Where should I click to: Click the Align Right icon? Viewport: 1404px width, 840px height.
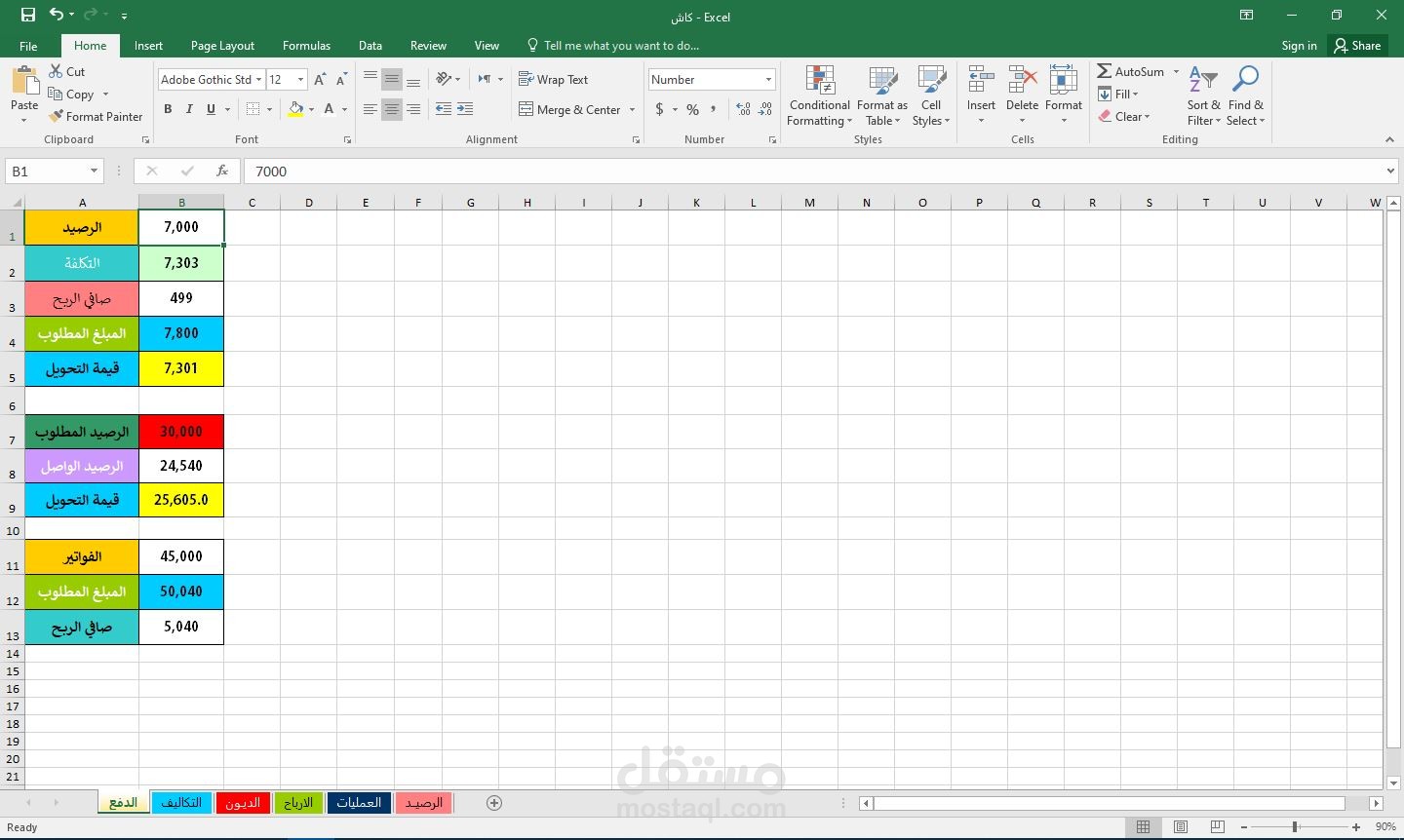click(413, 109)
